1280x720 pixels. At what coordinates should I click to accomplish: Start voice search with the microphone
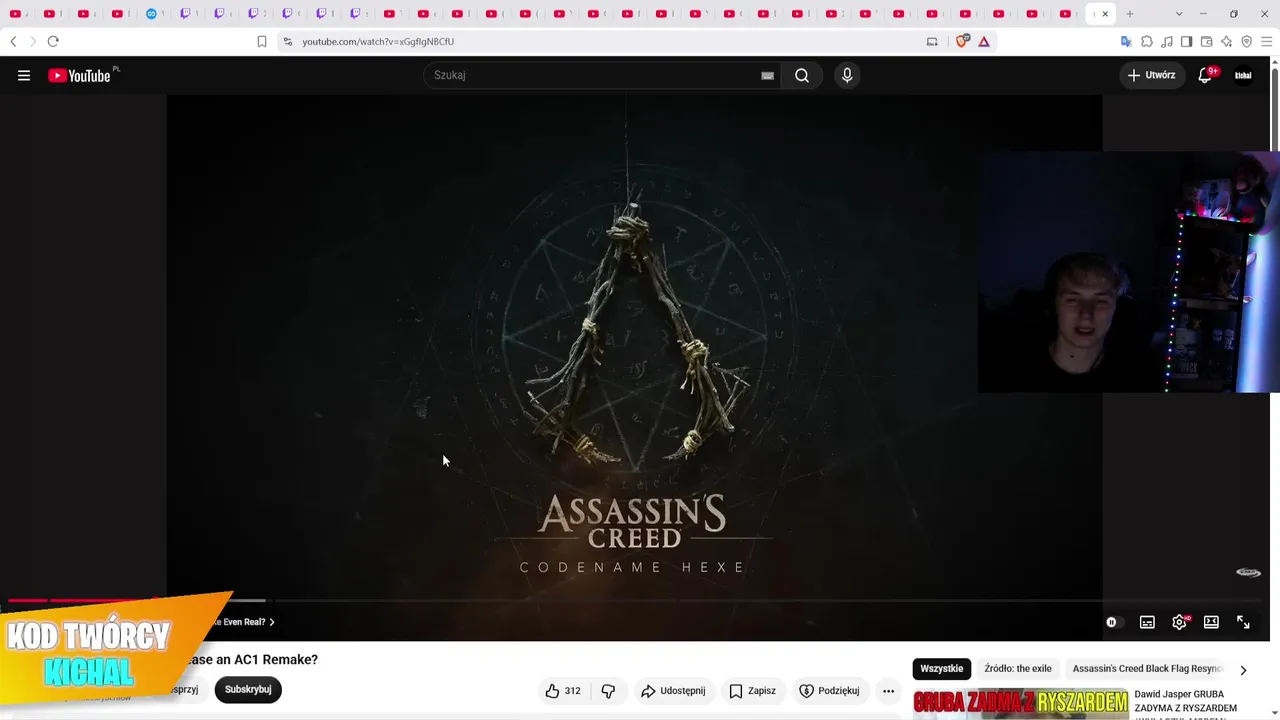(847, 75)
